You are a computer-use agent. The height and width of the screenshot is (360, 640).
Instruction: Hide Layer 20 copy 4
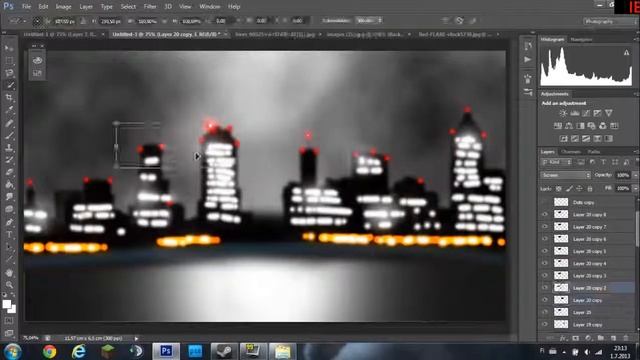(x=545, y=263)
